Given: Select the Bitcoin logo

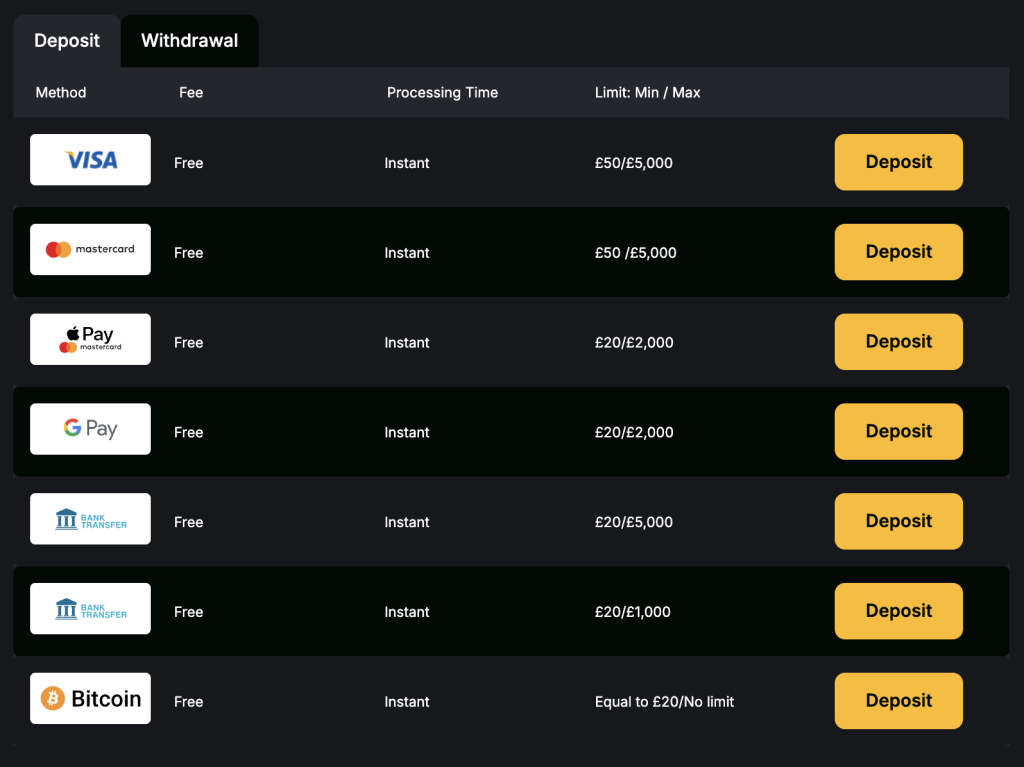Looking at the screenshot, I should tap(90, 698).
